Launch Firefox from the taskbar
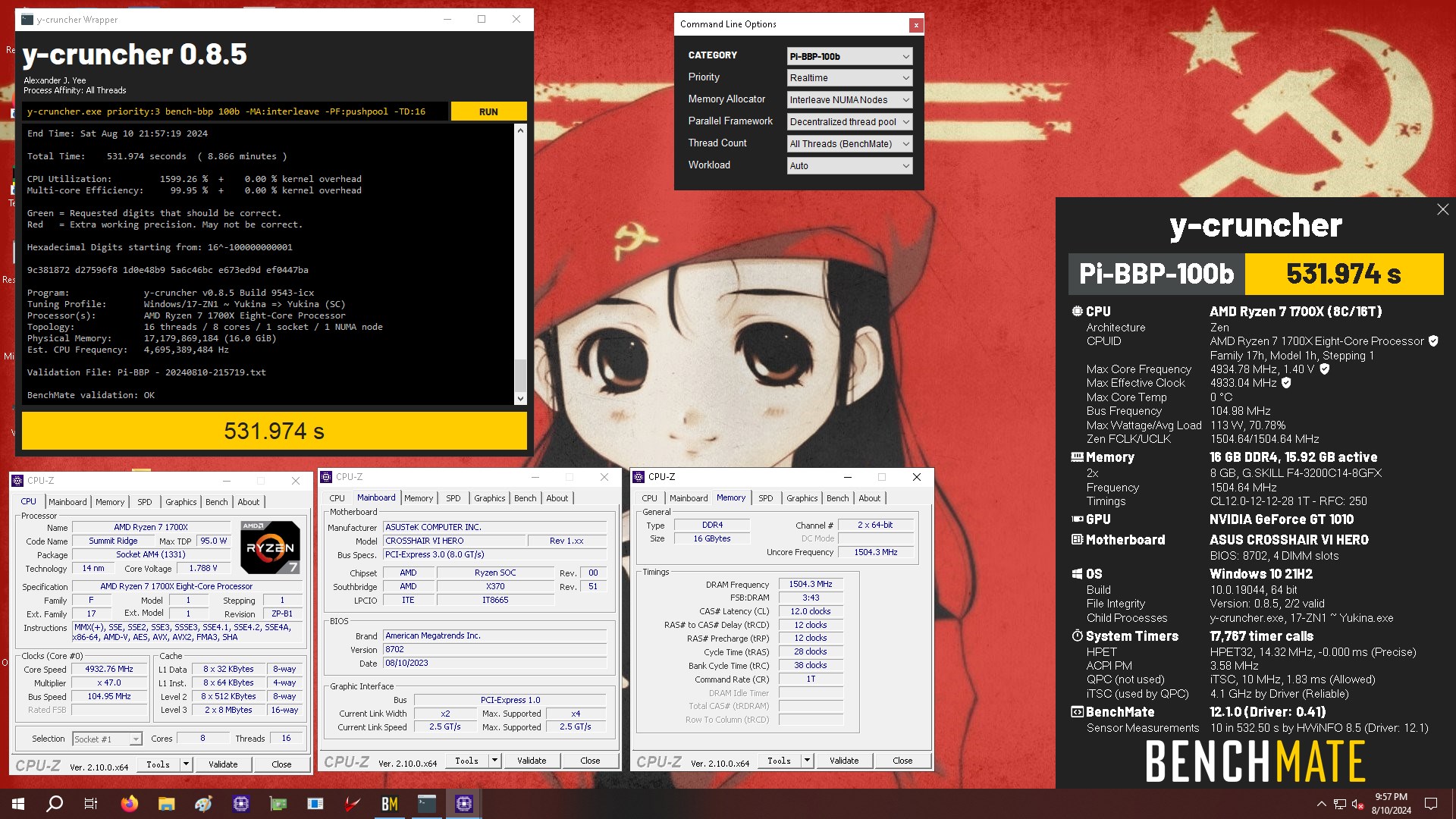The width and height of the screenshot is (1456, 819). (x=130, y=804)
